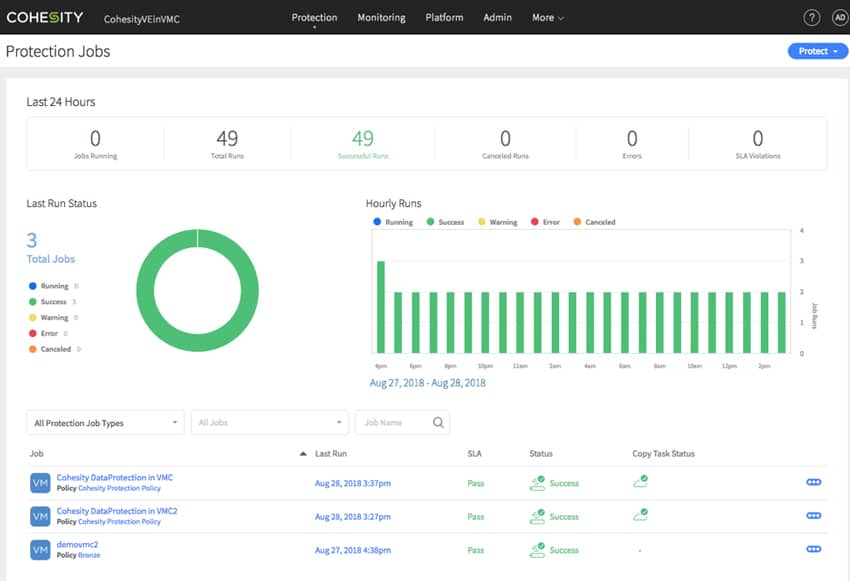Focus the Job Name search field
The image size is (850, 581).
pos(402,423)
